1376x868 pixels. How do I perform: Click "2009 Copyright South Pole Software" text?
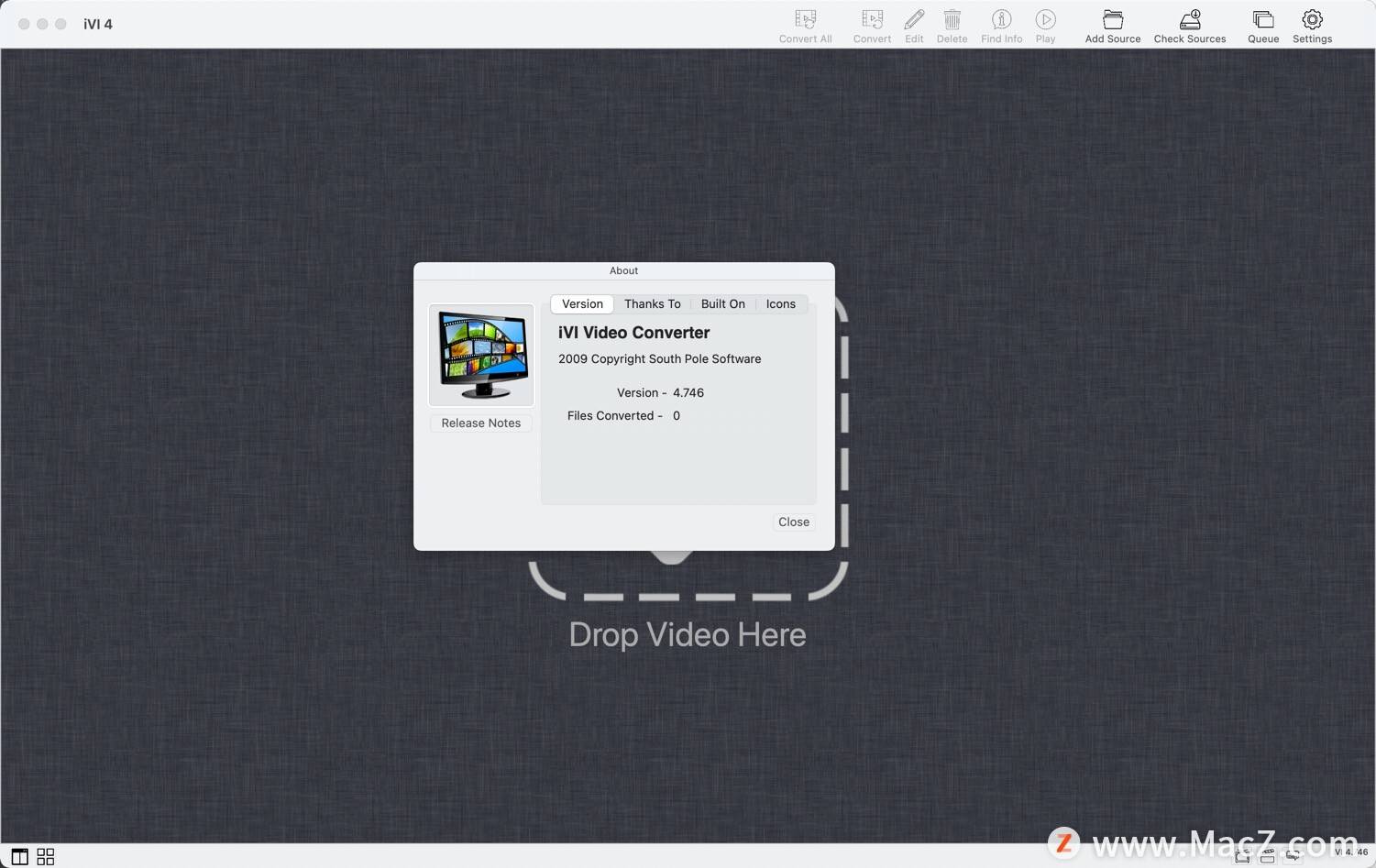(659, 359)
